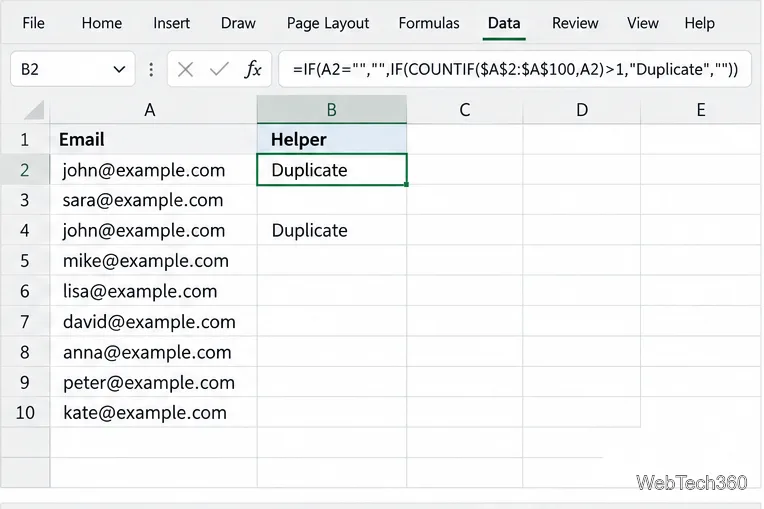
Task: Click the fill handle of cell B2
Action: (406, 185)
